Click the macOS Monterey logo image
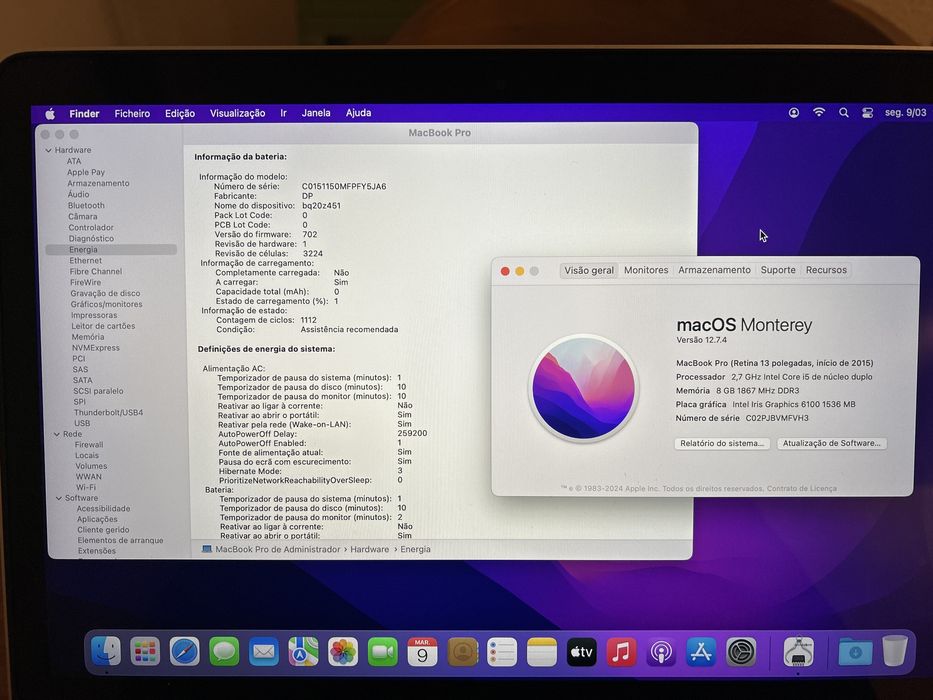The image size is (933, 700). [x=583, y=388]
